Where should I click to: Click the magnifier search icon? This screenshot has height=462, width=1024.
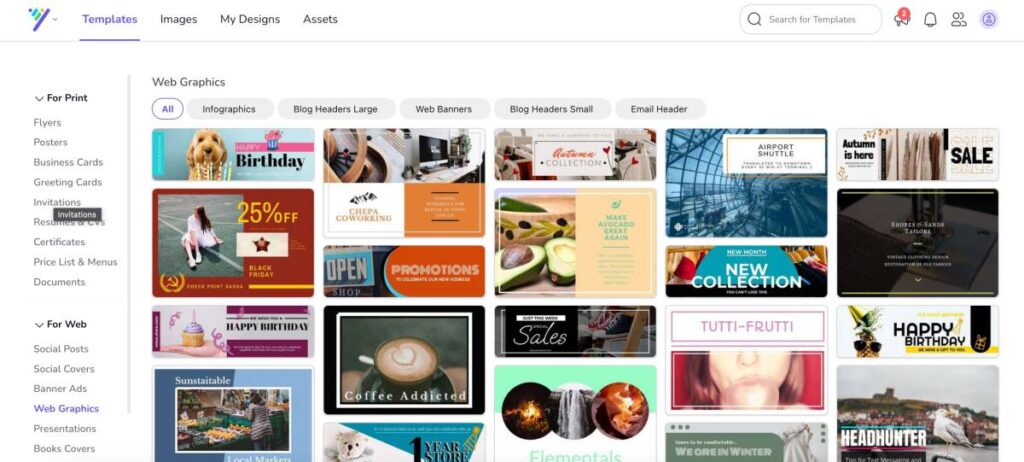754,19
